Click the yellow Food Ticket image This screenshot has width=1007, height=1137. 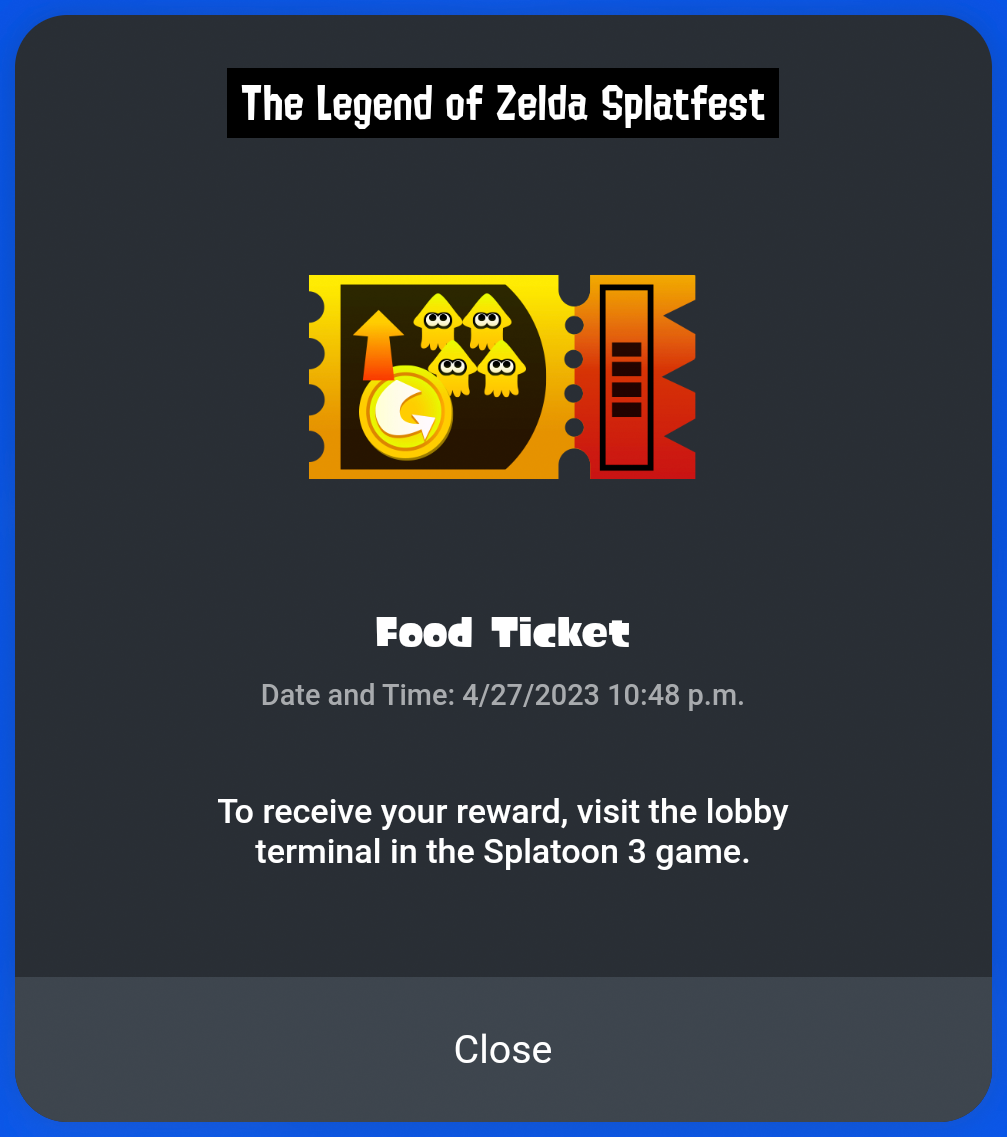click(x=502, y=377)
